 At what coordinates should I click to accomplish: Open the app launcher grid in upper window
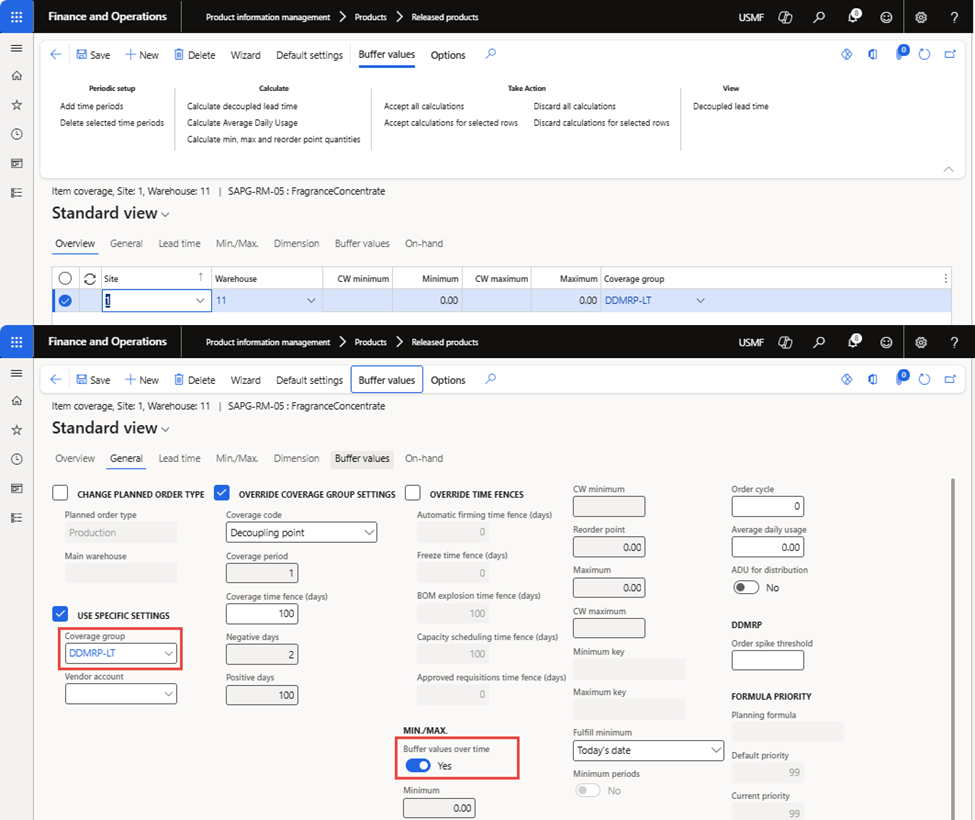coord(17,17)
